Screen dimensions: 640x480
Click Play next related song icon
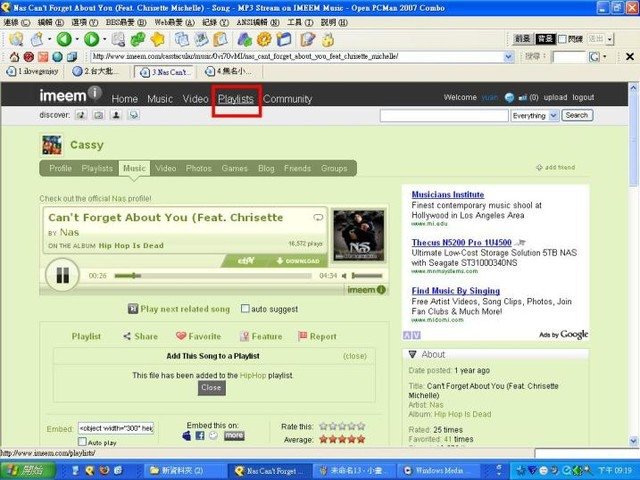pyautogui.click(x=133, y=309)
